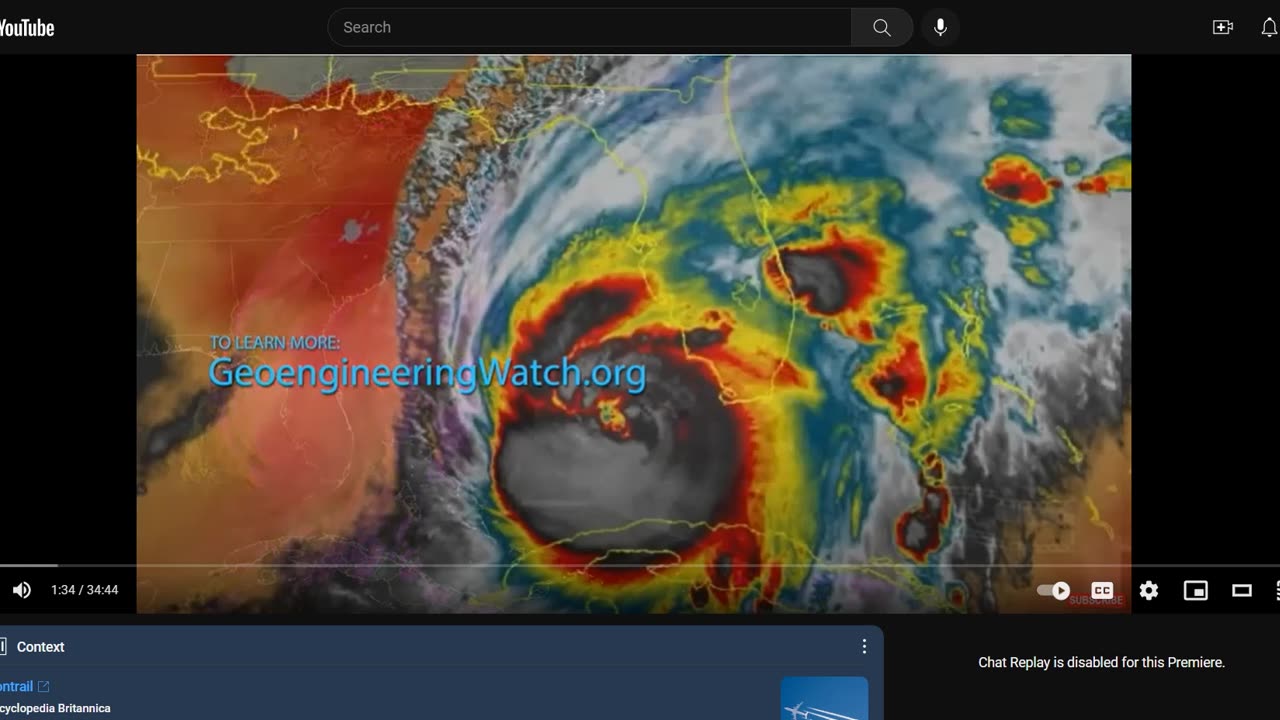Open the player settings gear
Screen dimensions: 1280x720
[1149, 590]
